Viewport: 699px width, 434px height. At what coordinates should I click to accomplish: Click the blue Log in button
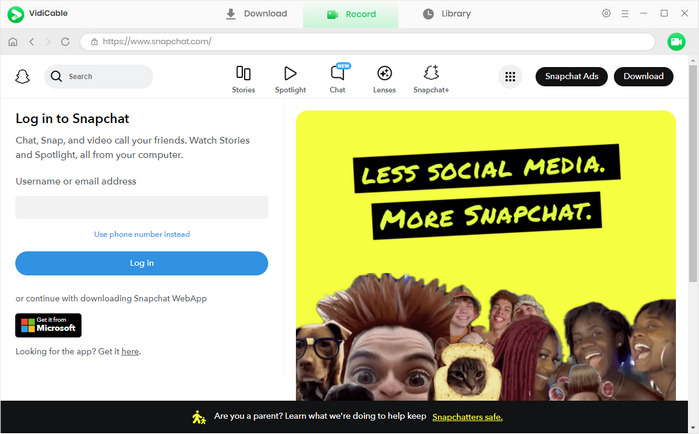click(142, 263)
